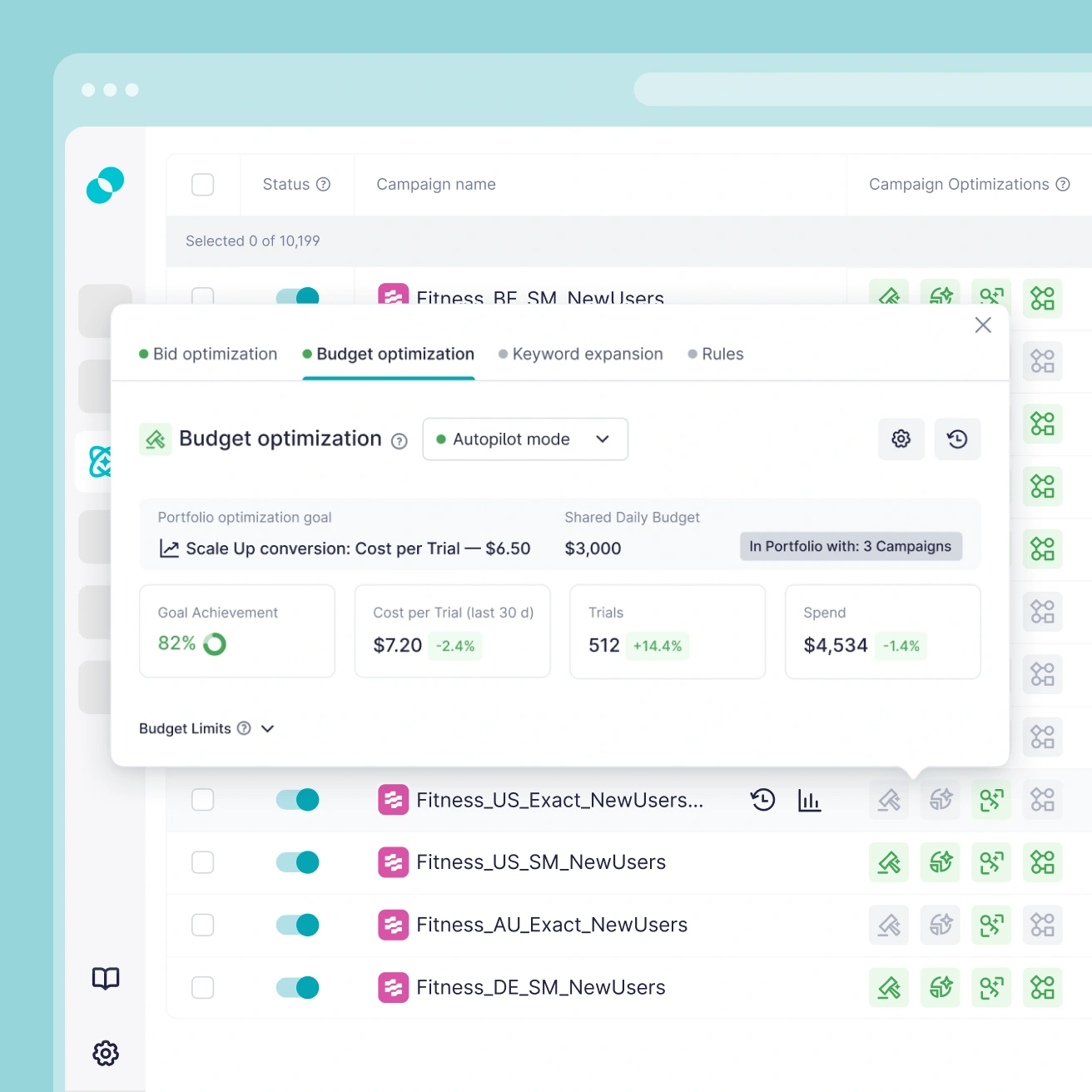
Task: Click the Cost per Trial $7.20 value
Action: (x=398, y=645)
